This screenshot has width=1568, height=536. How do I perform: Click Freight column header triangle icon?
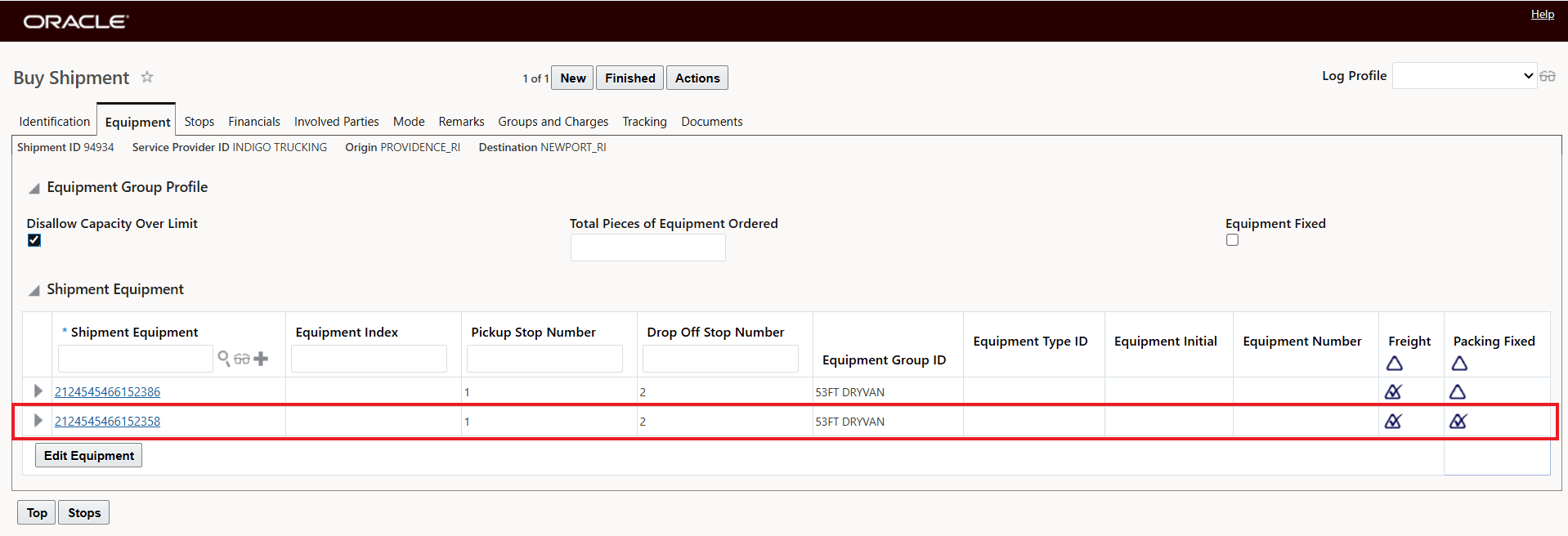(1395, 364)
